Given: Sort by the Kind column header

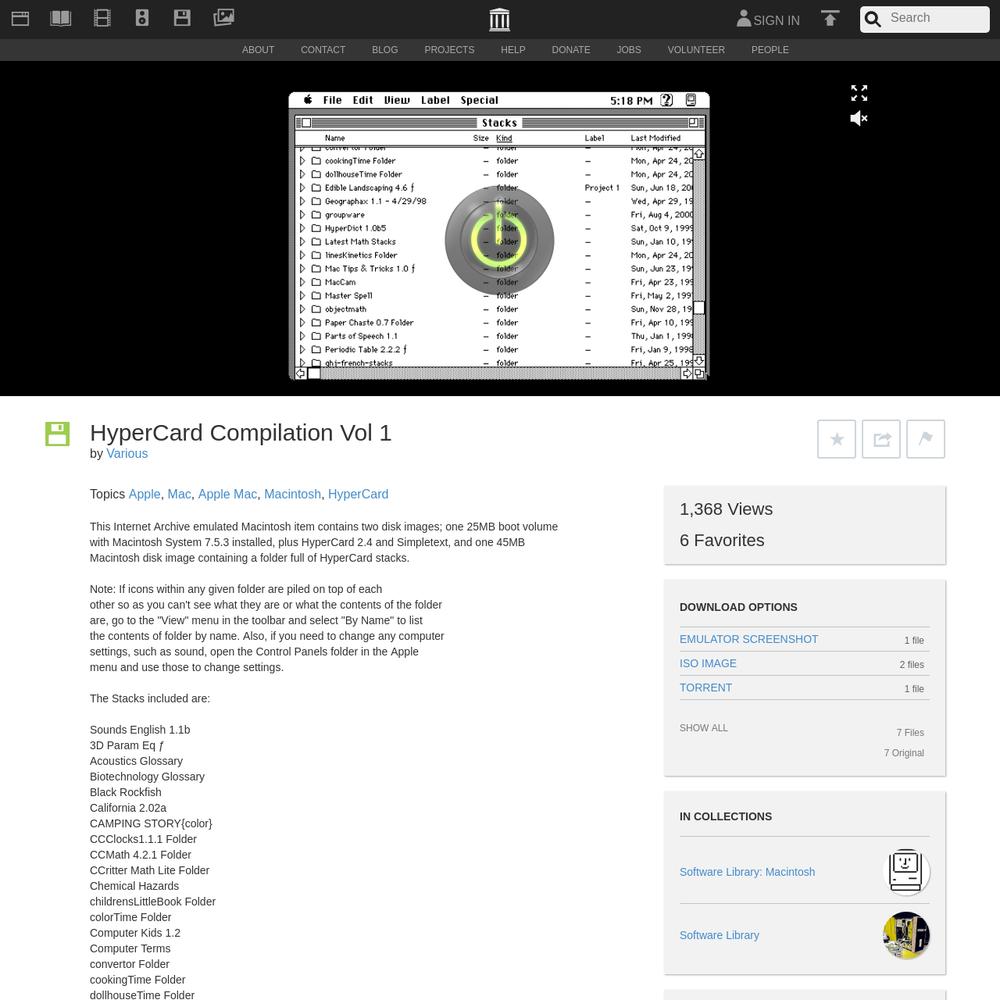Looking at the screenshot, I should (x=504, y=138).
